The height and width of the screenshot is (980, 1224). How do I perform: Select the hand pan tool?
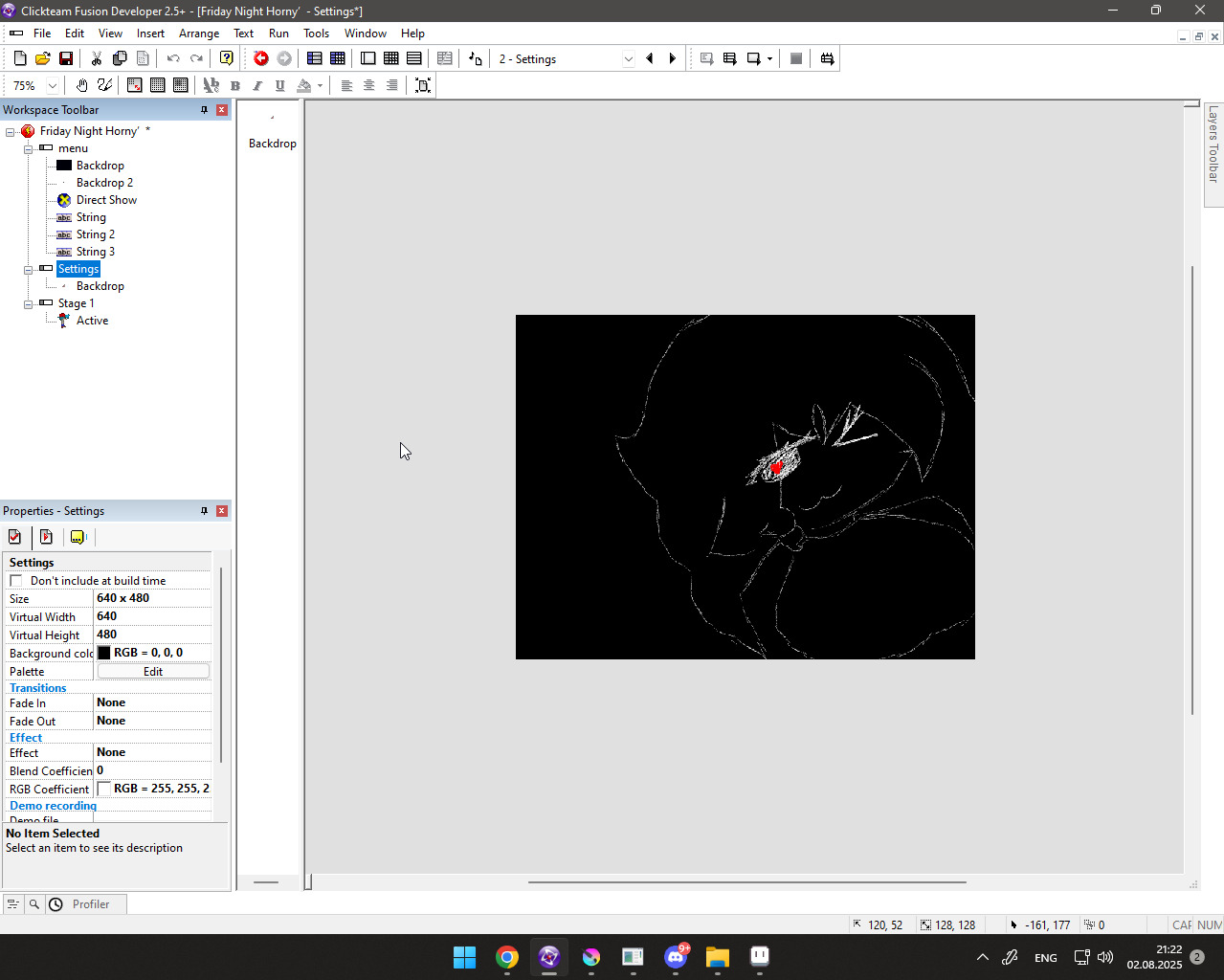pos(82,85)
